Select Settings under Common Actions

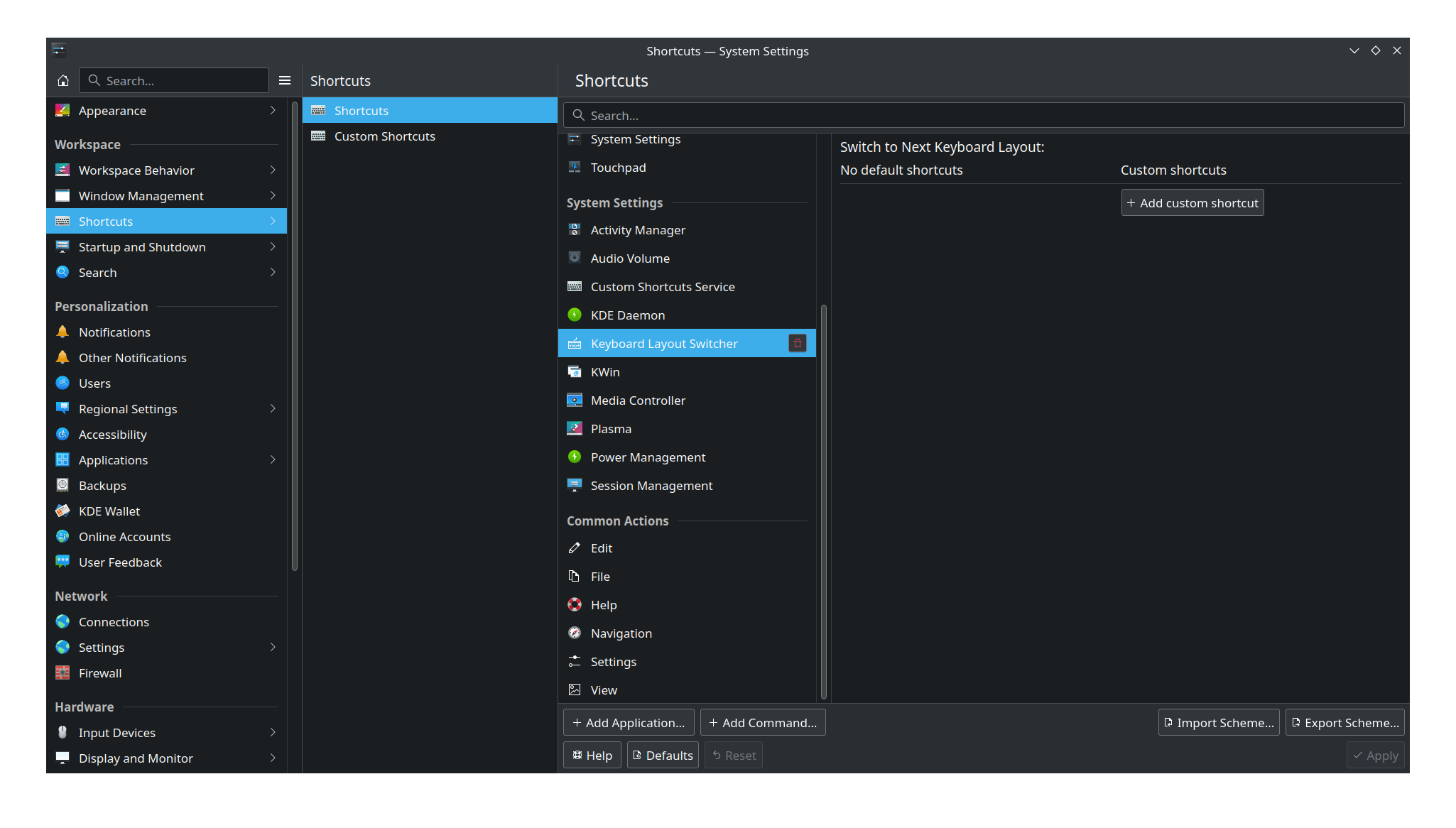click(687, 662)
